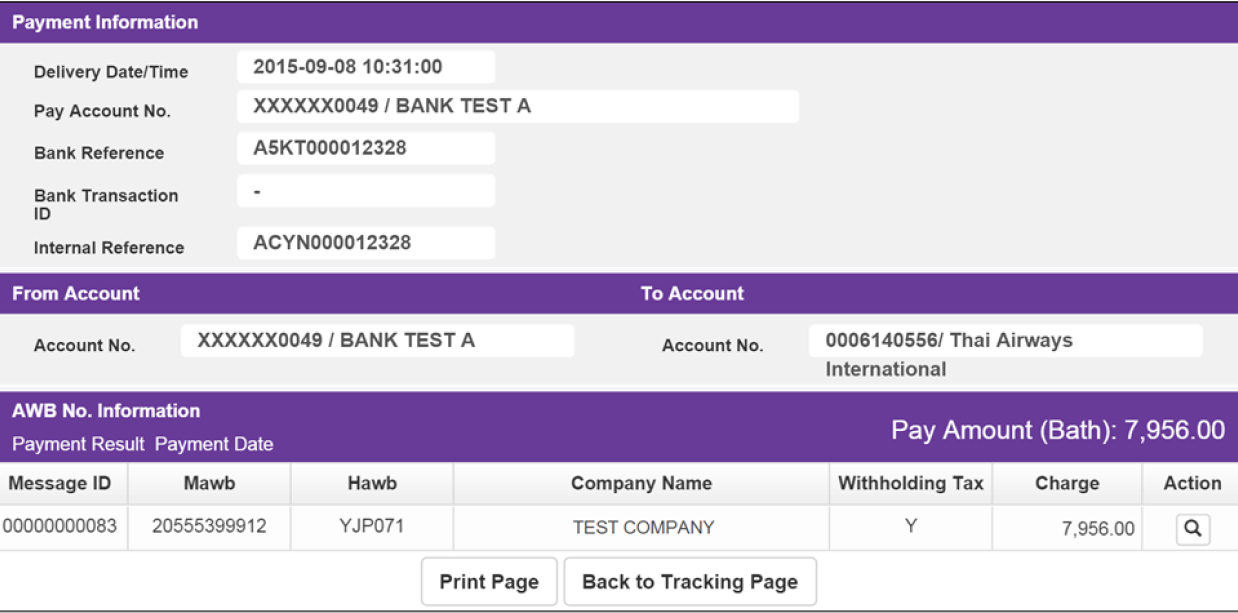Click the Charge column header

[1067, 484]
